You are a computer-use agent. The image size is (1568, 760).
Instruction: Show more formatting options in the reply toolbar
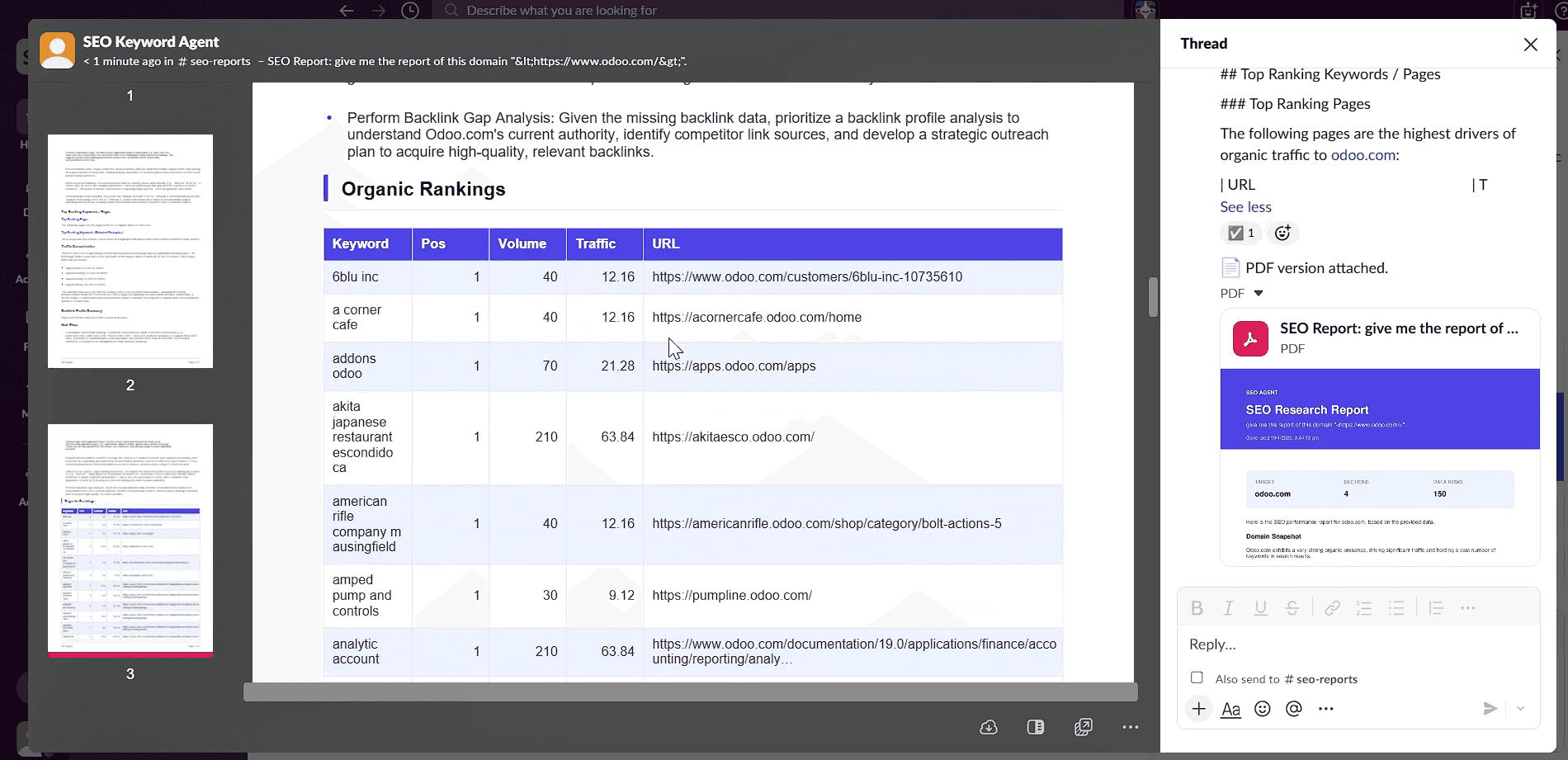click(1467, 608)
